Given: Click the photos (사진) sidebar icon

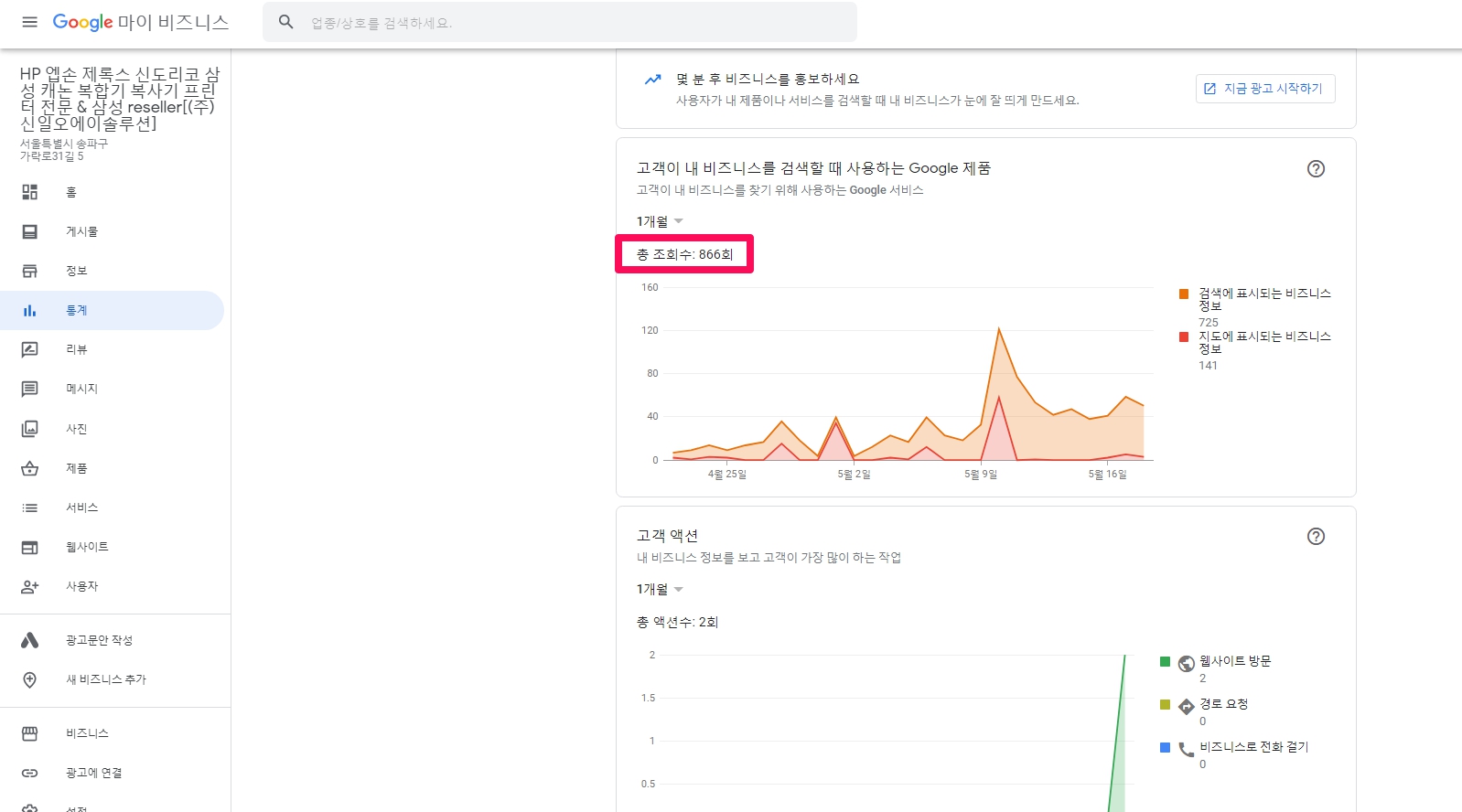Looking at the screenshot, I should [30, 429].
